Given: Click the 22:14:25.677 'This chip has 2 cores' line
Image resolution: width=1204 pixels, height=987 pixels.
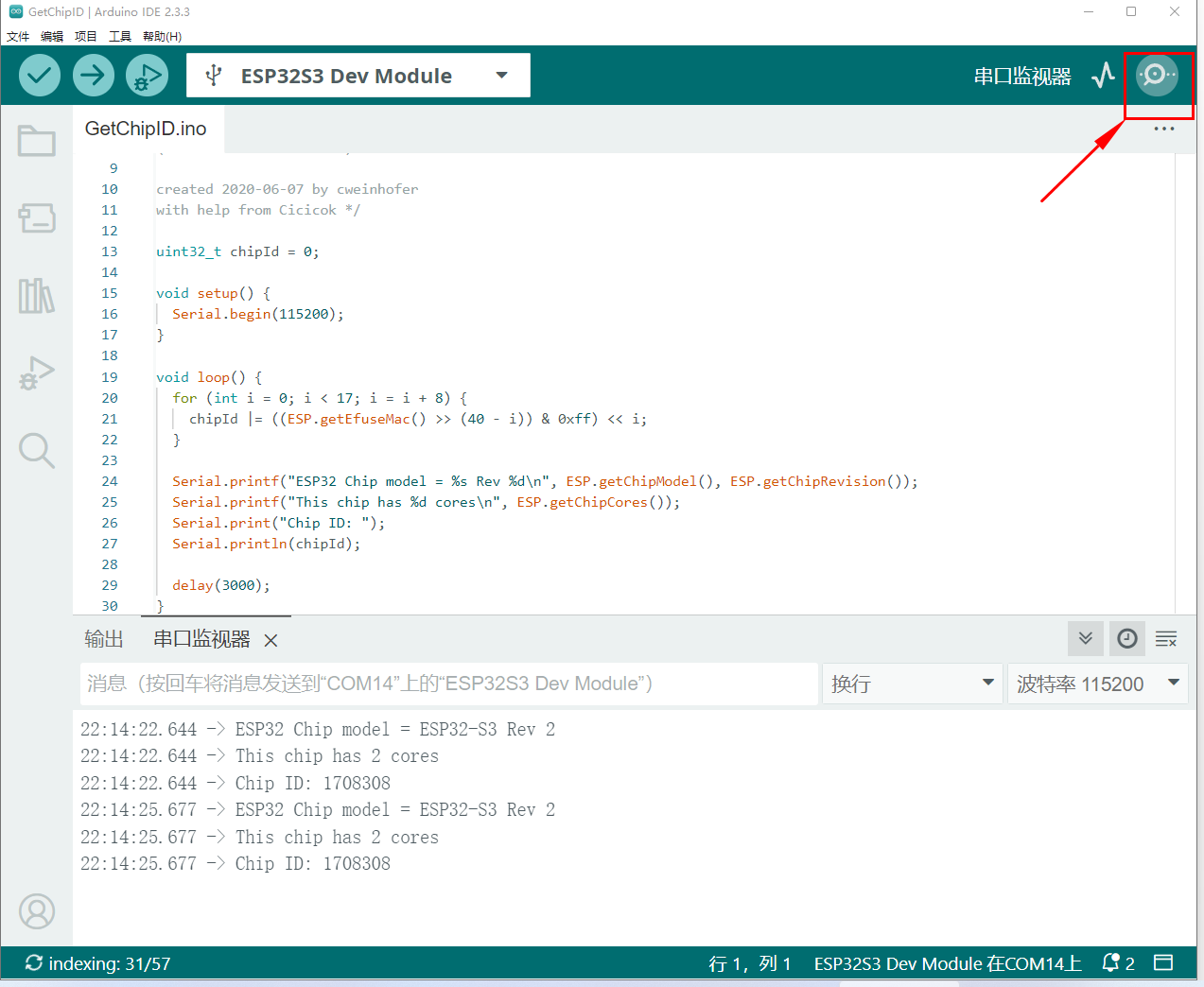Looking at the screenshot, I should coord(259,837).
